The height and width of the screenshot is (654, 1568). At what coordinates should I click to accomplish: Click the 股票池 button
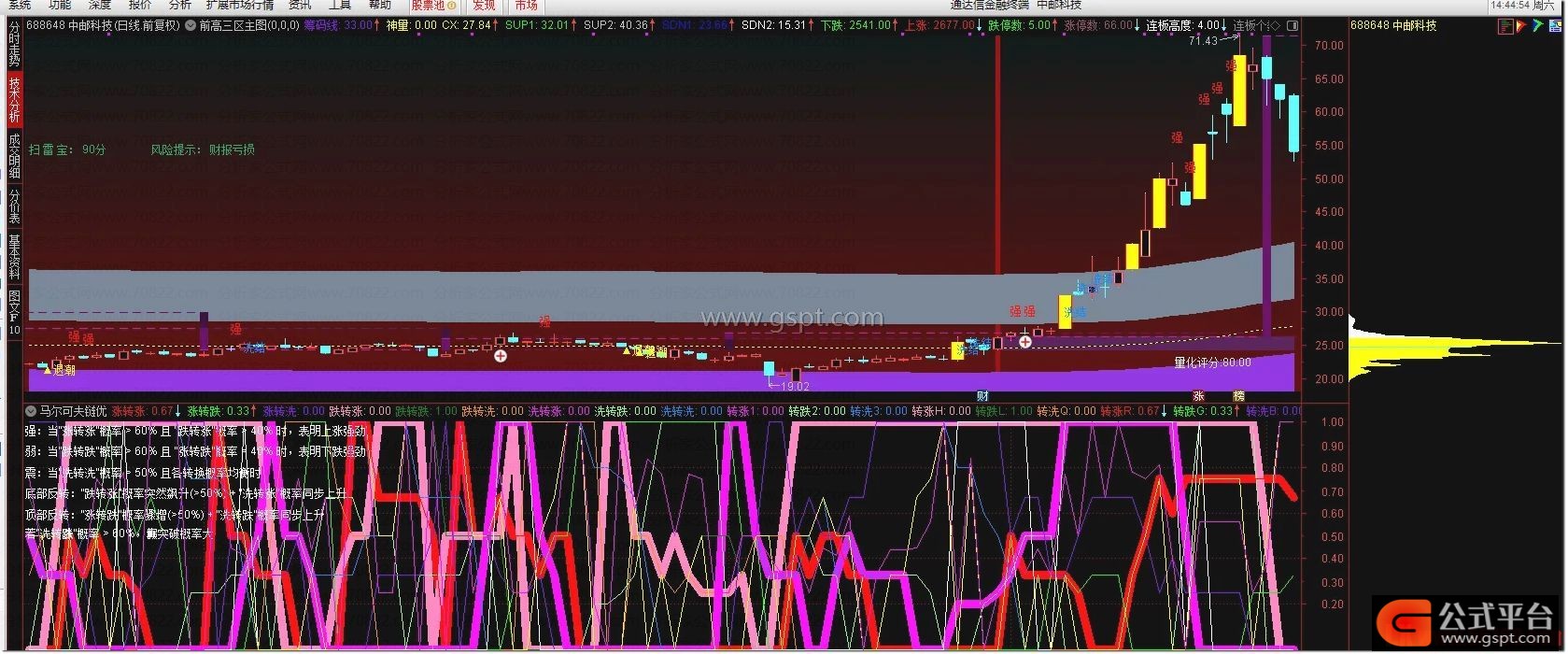pos(434,5)
